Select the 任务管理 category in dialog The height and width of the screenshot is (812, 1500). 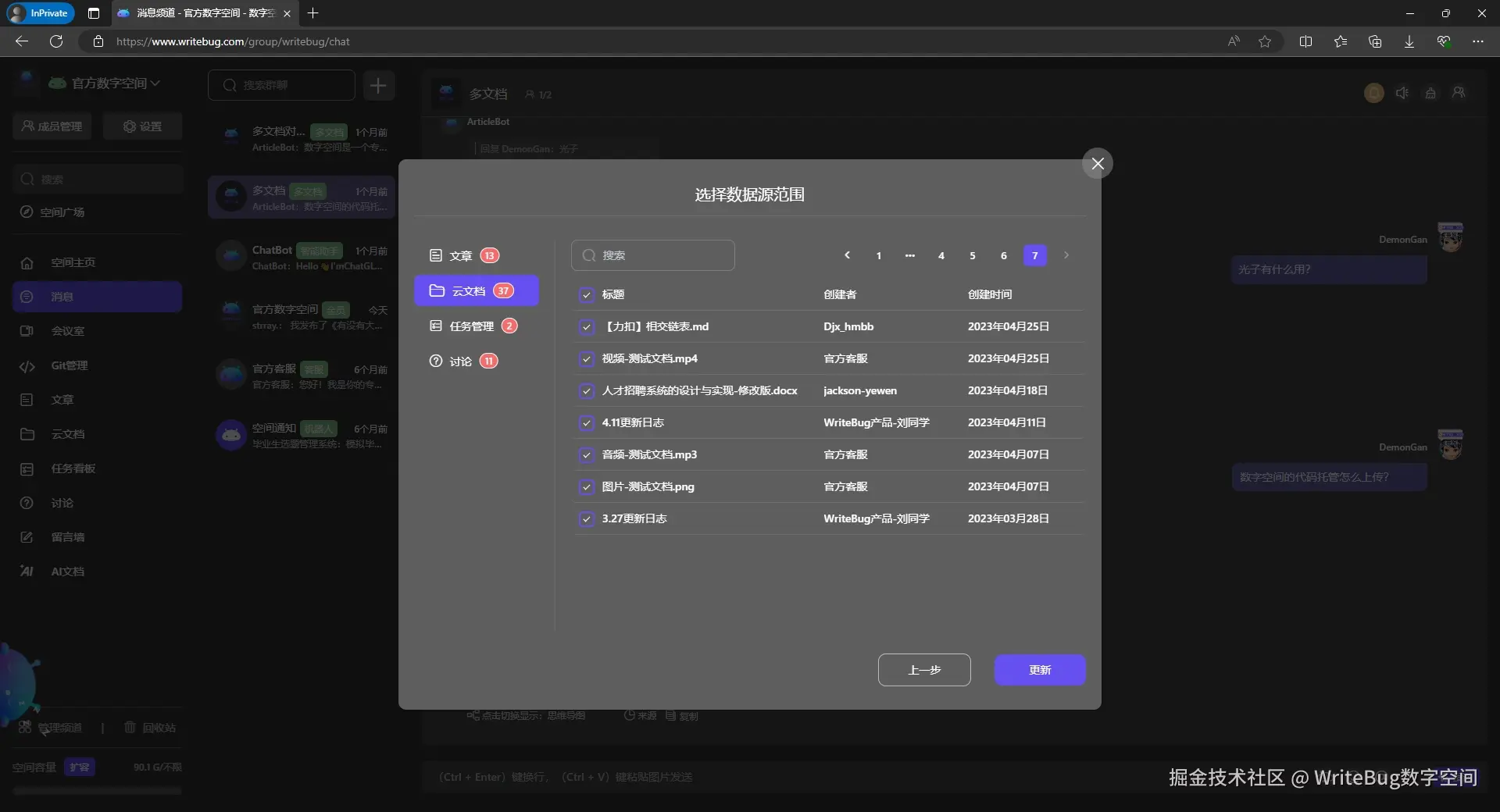coord(473,326)
